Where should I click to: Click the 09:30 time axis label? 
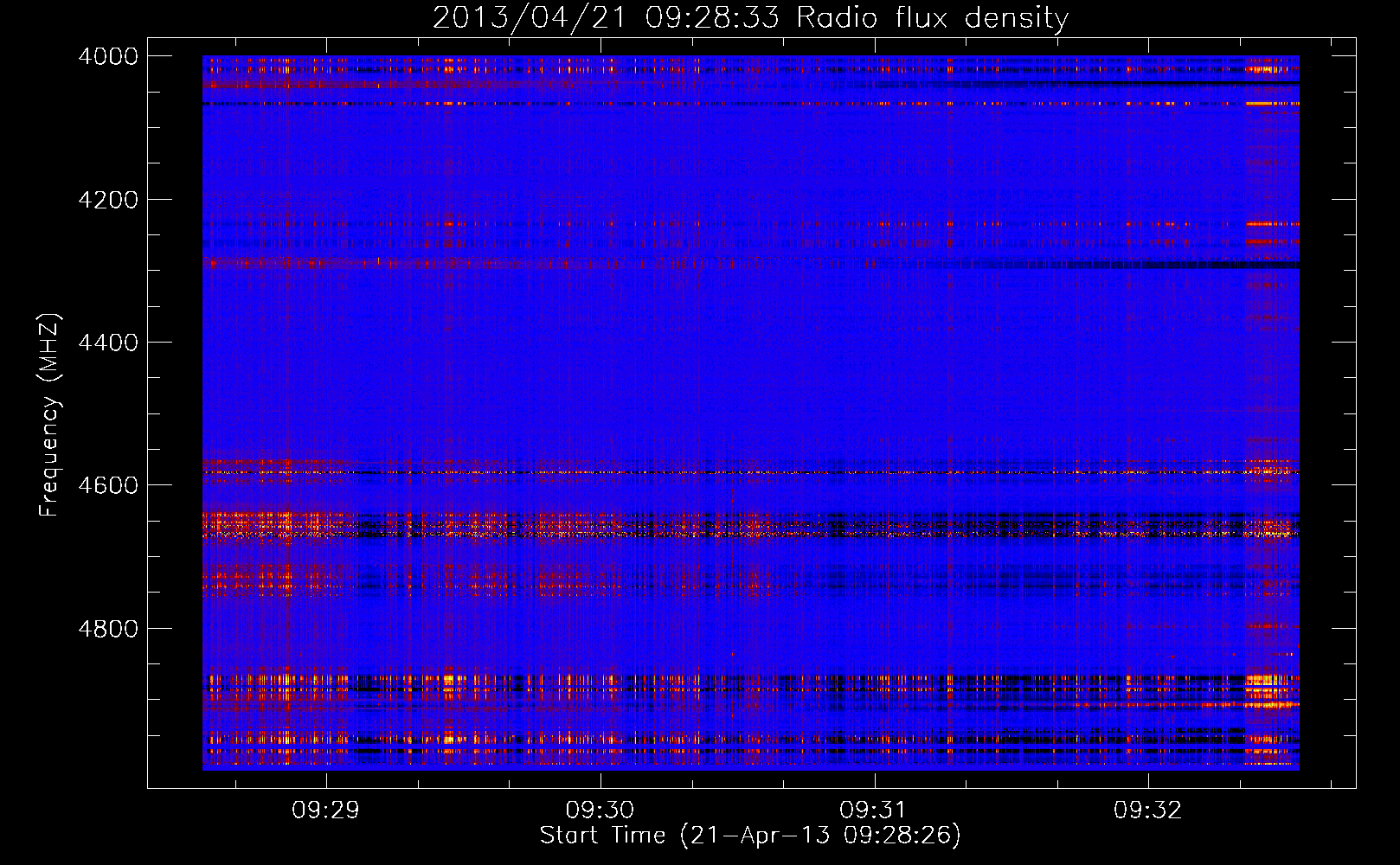coord(600,811)
